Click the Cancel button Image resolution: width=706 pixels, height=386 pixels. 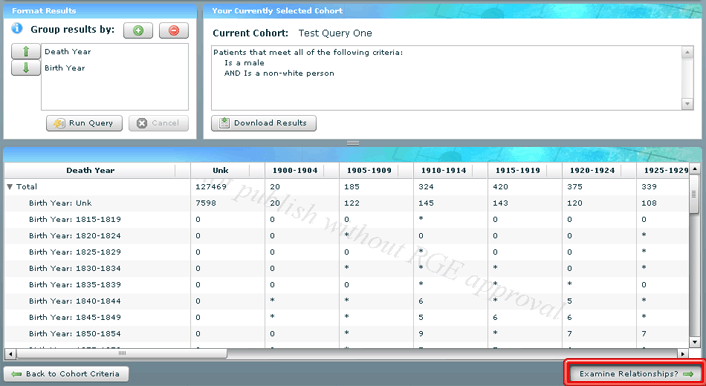click(158, 123)
